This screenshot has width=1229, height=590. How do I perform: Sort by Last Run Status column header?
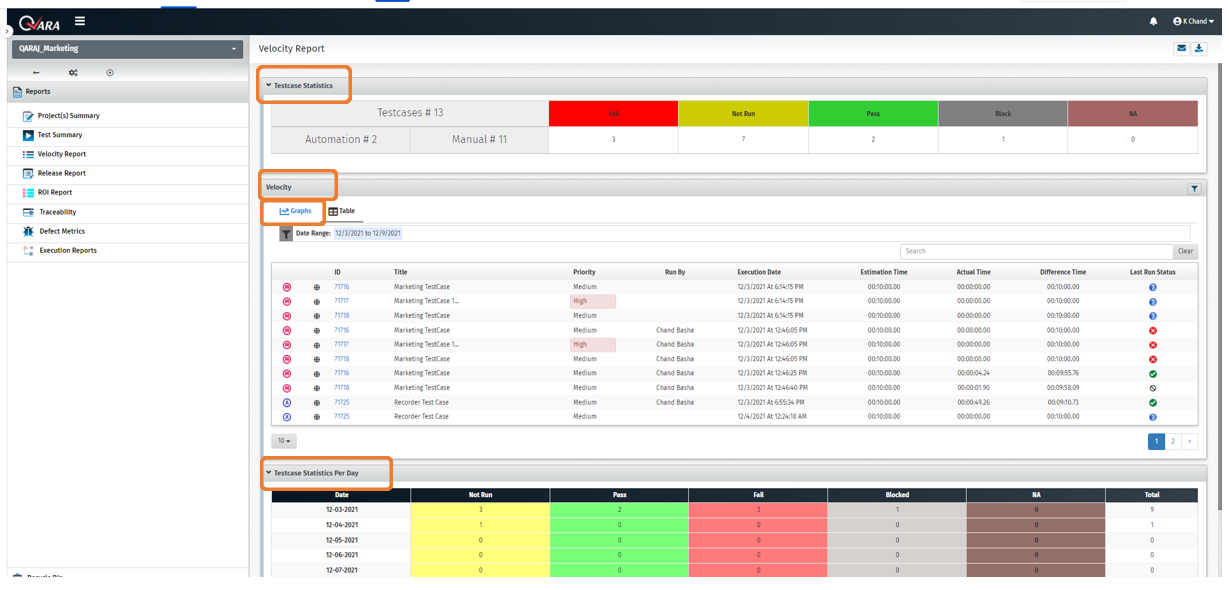pyautogui.click(x=1152, y=272)
